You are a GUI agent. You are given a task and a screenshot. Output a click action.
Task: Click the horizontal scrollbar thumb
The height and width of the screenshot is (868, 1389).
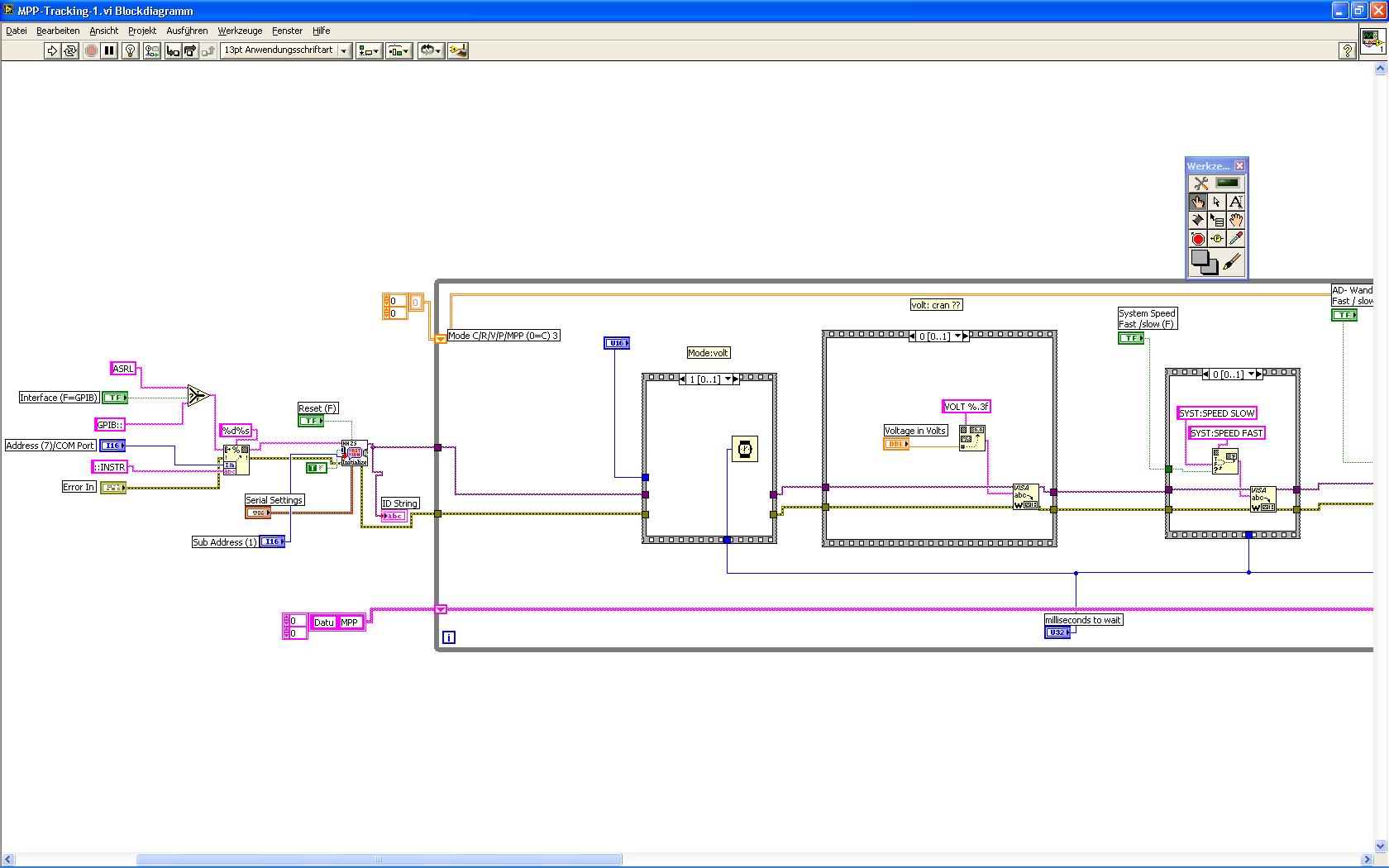[379, 860]
